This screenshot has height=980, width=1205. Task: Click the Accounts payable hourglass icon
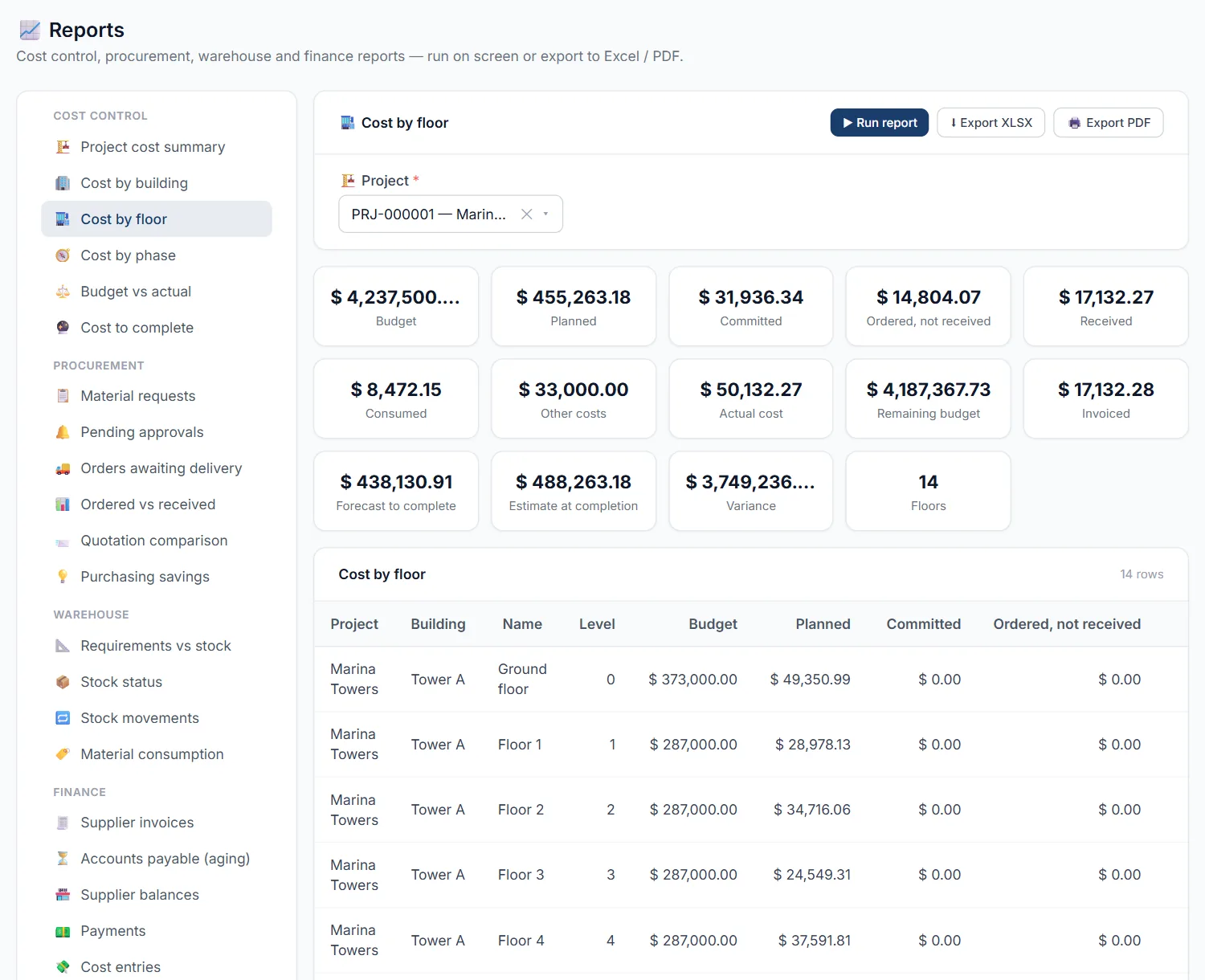(63, 859)
